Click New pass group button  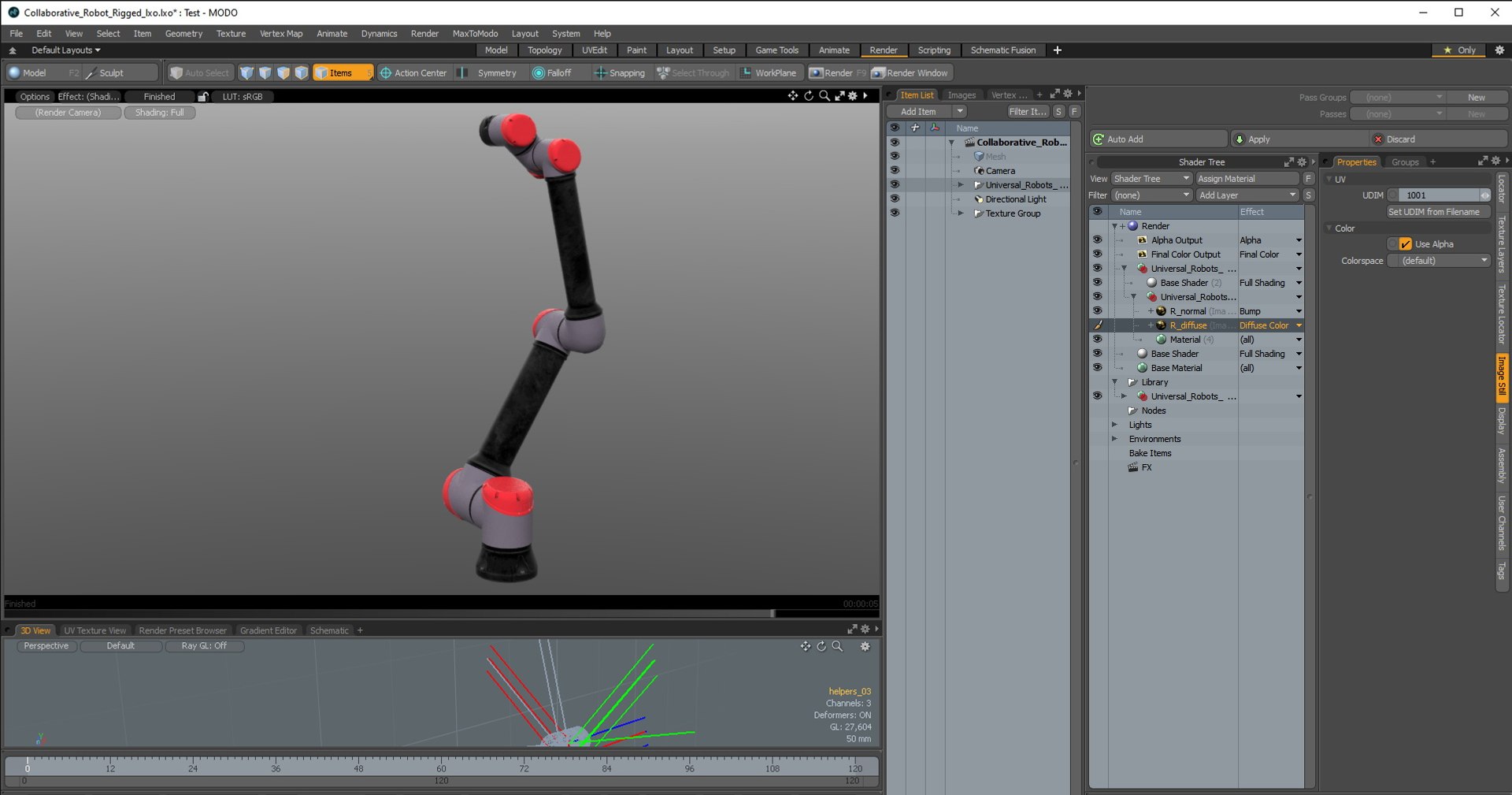coord(1477,97)
